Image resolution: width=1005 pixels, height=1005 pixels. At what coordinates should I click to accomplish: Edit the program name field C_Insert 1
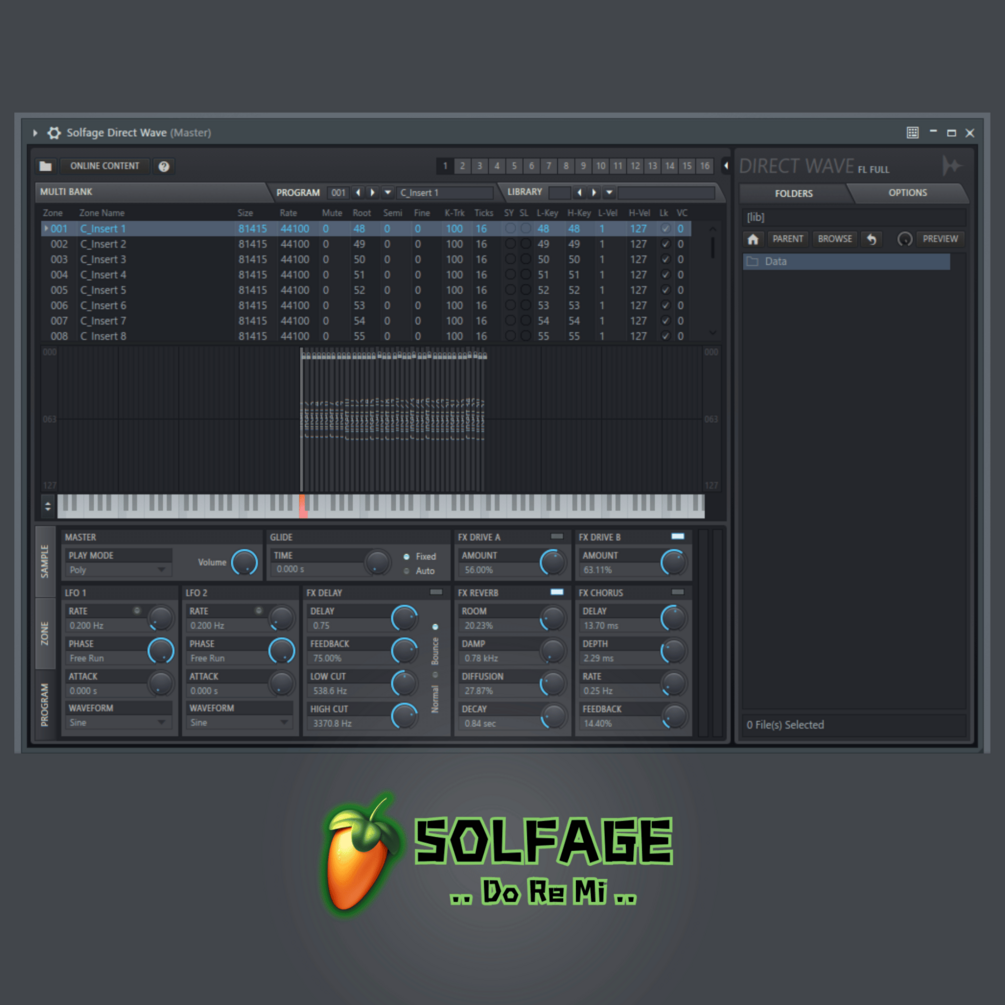pos(445,192)
